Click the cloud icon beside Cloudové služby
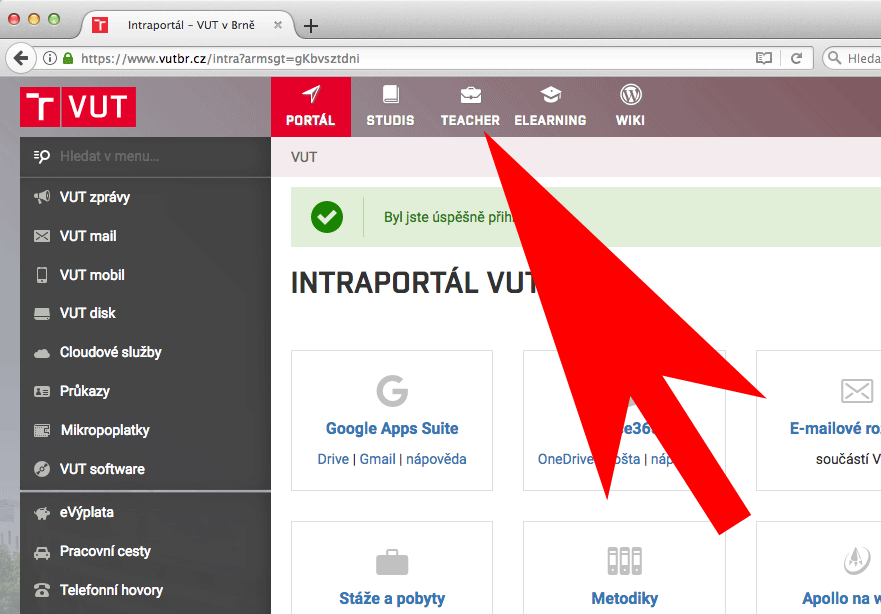This screenshot has height=614, width=881. pos(42,353)
